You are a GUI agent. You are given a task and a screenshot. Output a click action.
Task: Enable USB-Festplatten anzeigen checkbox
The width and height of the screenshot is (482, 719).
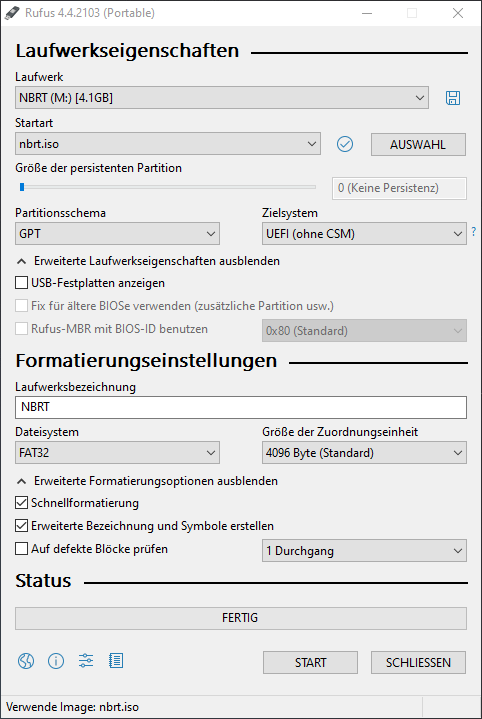[x=22, y=283]
